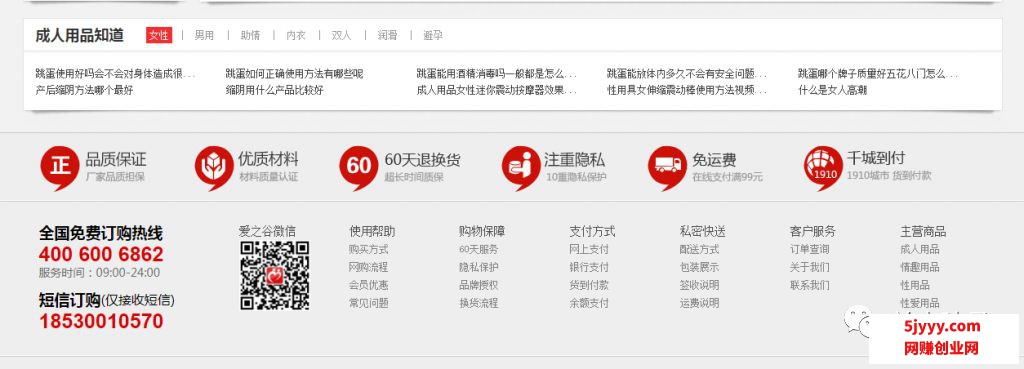Screen dimensions: 1024x369
Task: Click the 成人用品知道 section heading
Action: coord(80,35)
